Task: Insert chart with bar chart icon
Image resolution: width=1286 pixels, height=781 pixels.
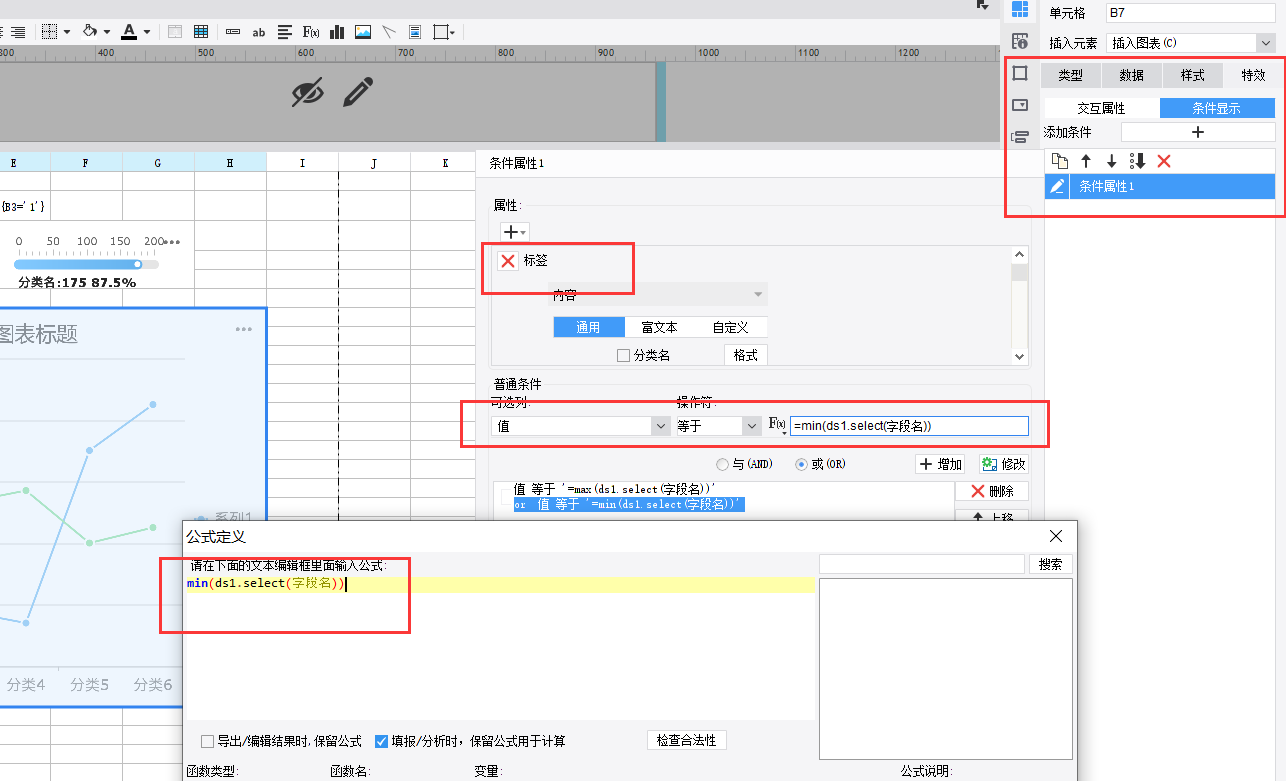Action: (337, 32)
